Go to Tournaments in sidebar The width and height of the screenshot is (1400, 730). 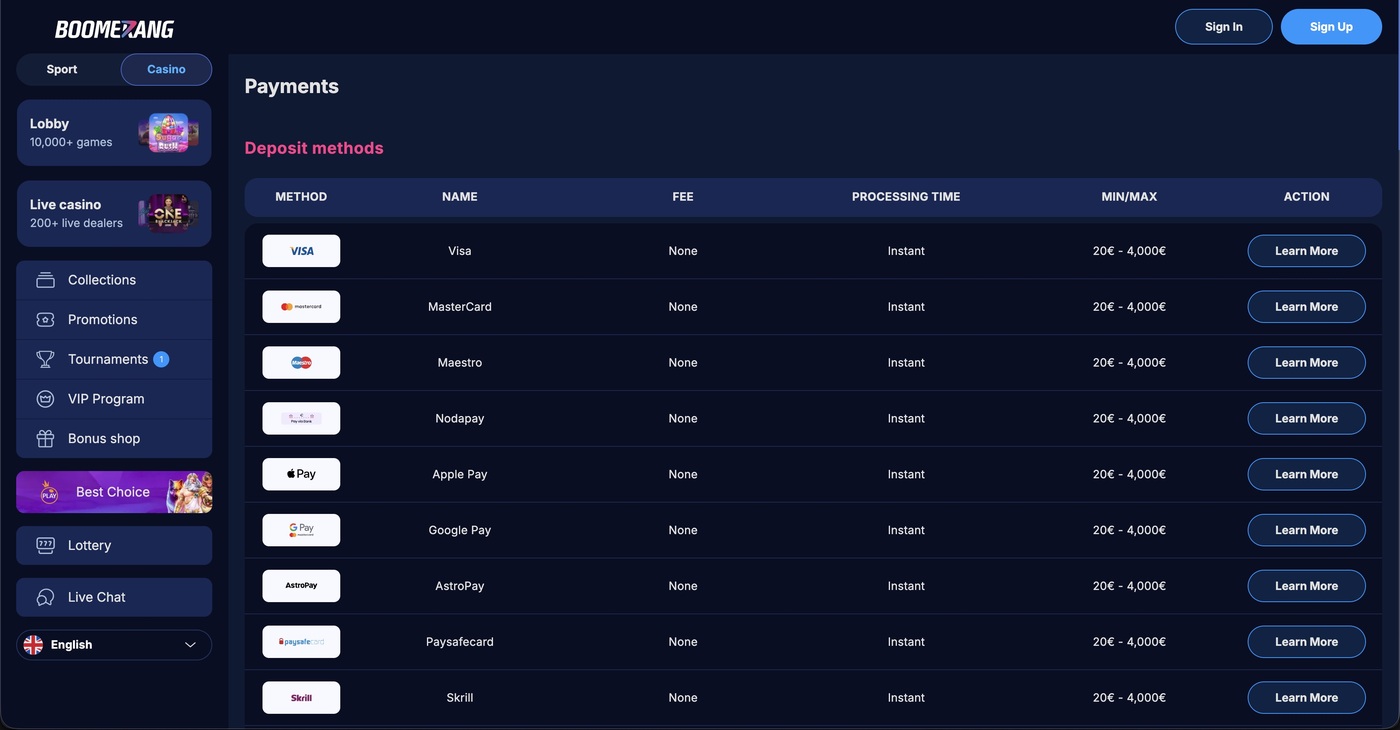(114, 359)
